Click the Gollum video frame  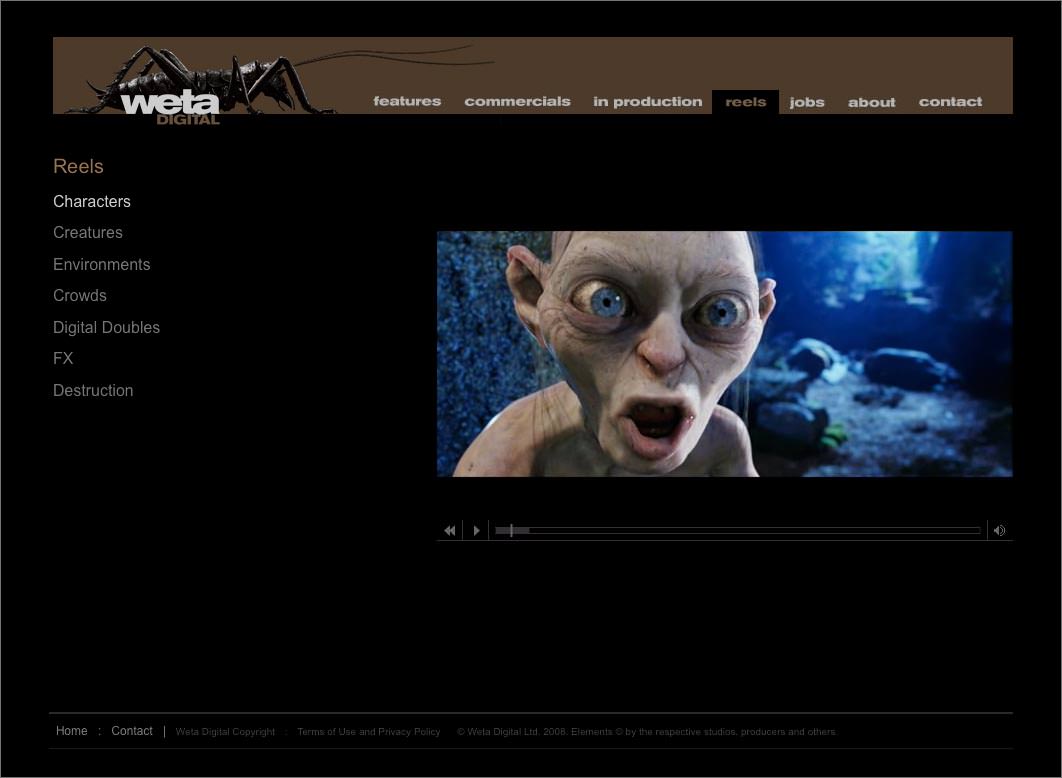click(725, 354)
